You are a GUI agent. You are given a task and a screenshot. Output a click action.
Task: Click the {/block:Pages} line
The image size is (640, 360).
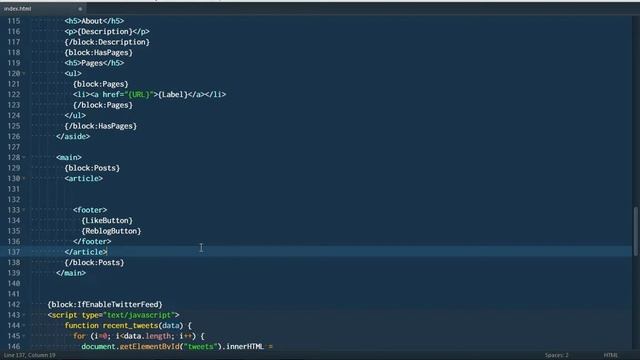pyautogui.click(x=103, y=105)
